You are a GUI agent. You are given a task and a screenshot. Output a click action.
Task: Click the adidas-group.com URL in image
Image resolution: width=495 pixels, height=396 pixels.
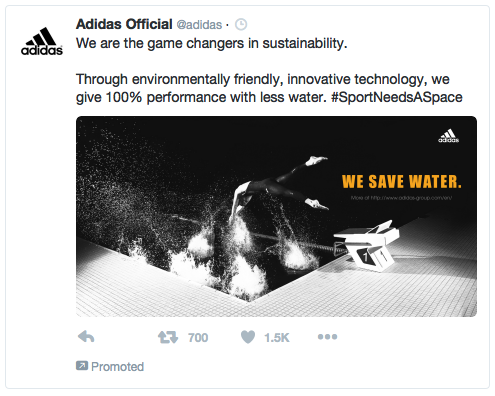pyautogui.click(x=401, y=198)
